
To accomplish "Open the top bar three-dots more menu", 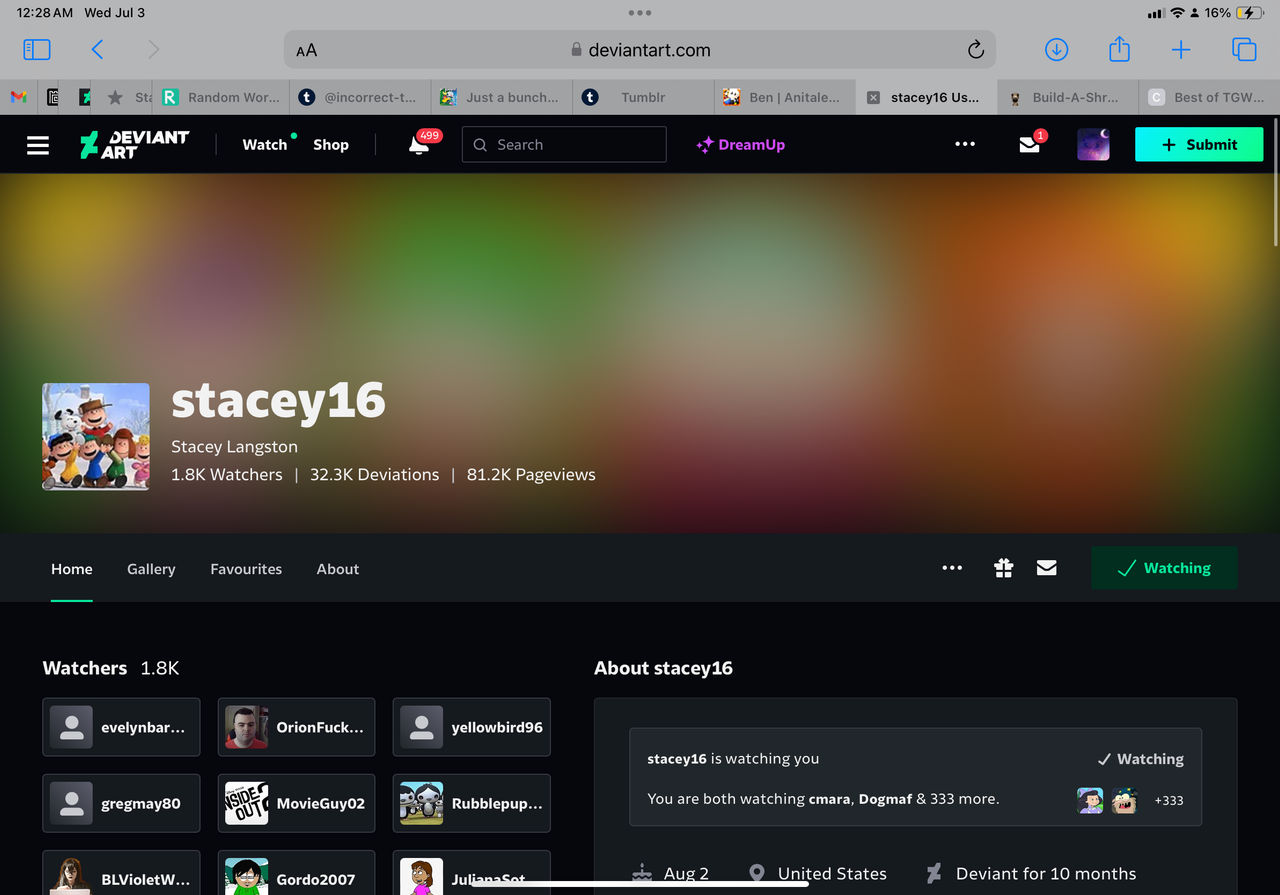I will click(x=965, y=144).
